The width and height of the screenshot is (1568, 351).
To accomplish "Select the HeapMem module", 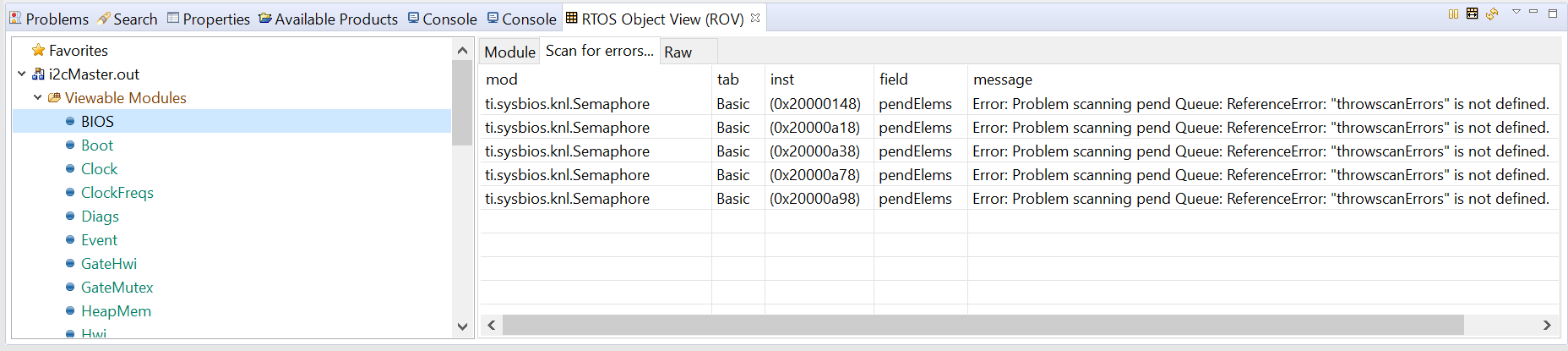I will pyautogui.click(x=116, y=311).
